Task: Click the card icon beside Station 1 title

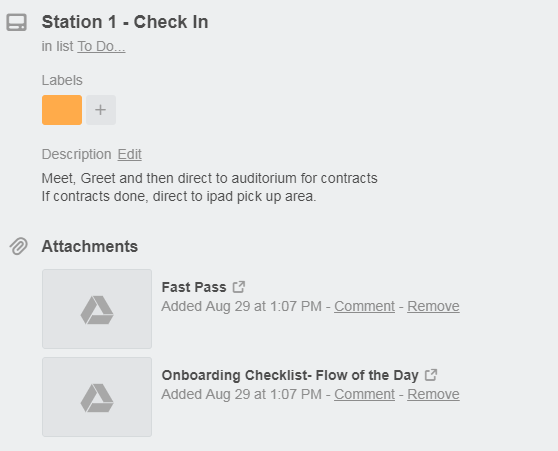Action: click(x=16, y=22)
